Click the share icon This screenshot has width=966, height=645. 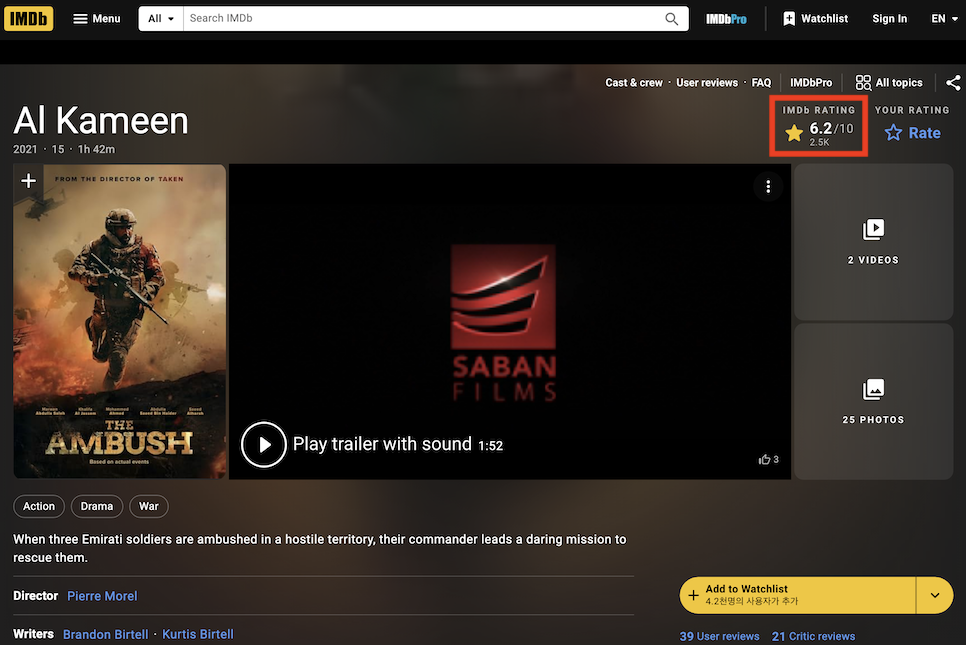[x=953, y=83]
